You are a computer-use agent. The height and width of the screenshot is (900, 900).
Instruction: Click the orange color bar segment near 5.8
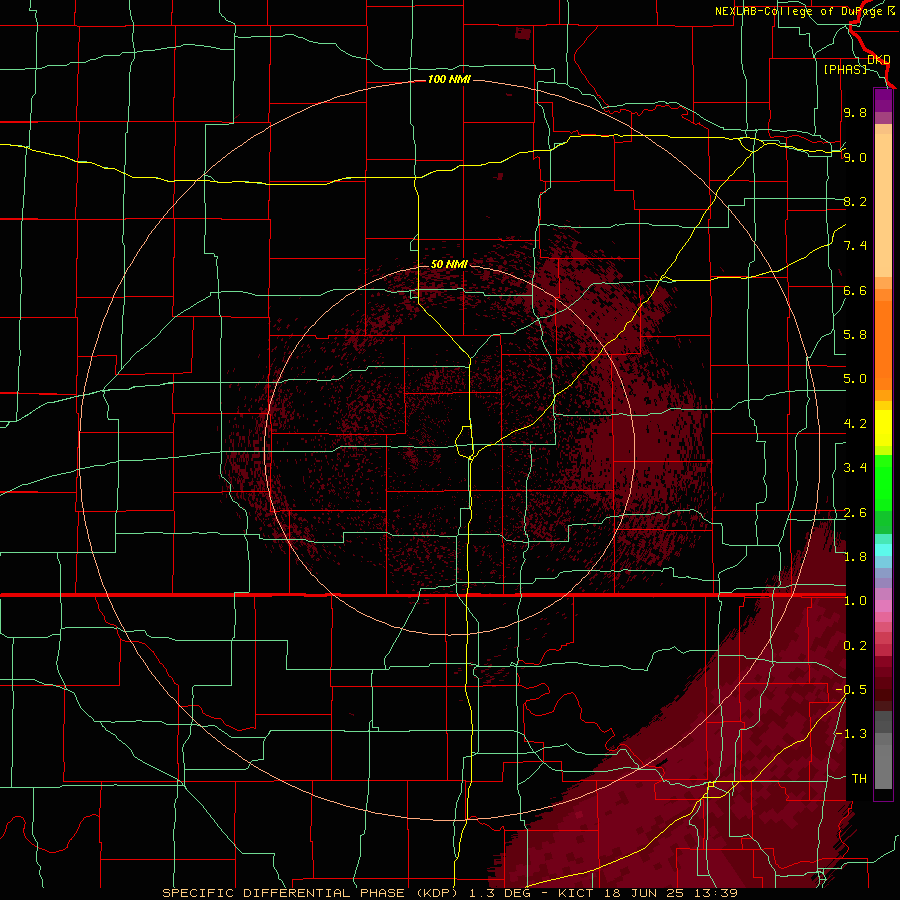[883, 339]
